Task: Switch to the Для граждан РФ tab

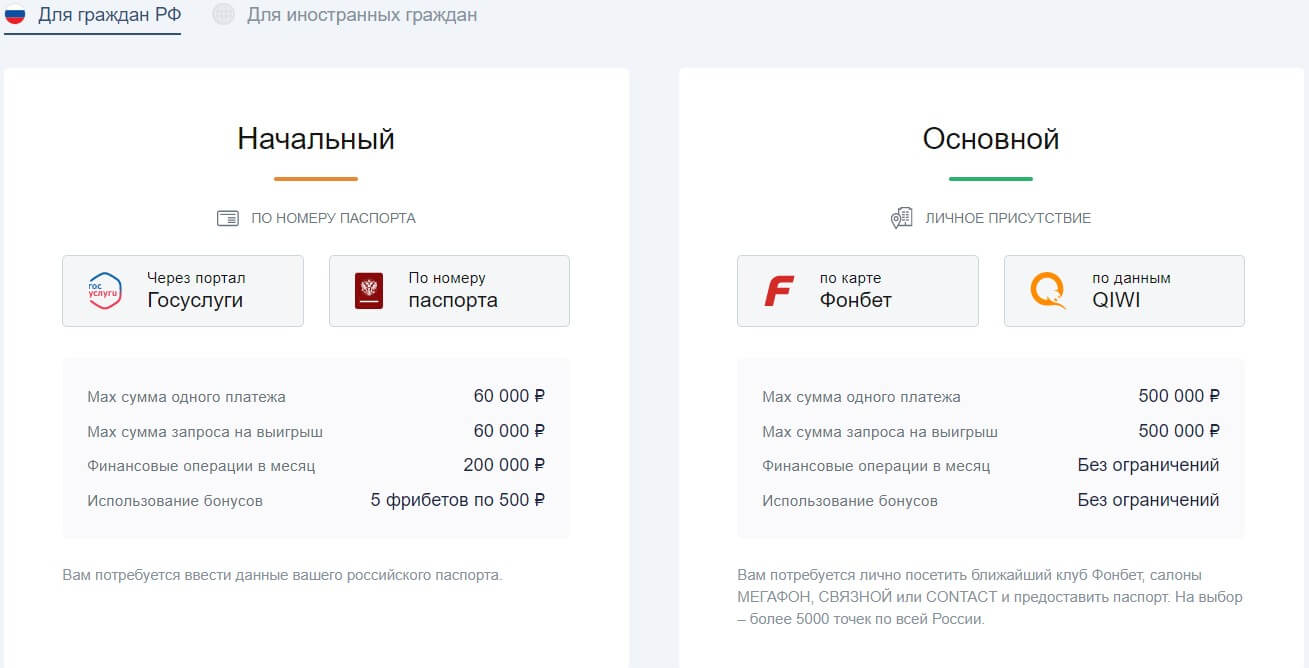Action: pos(109,15)
